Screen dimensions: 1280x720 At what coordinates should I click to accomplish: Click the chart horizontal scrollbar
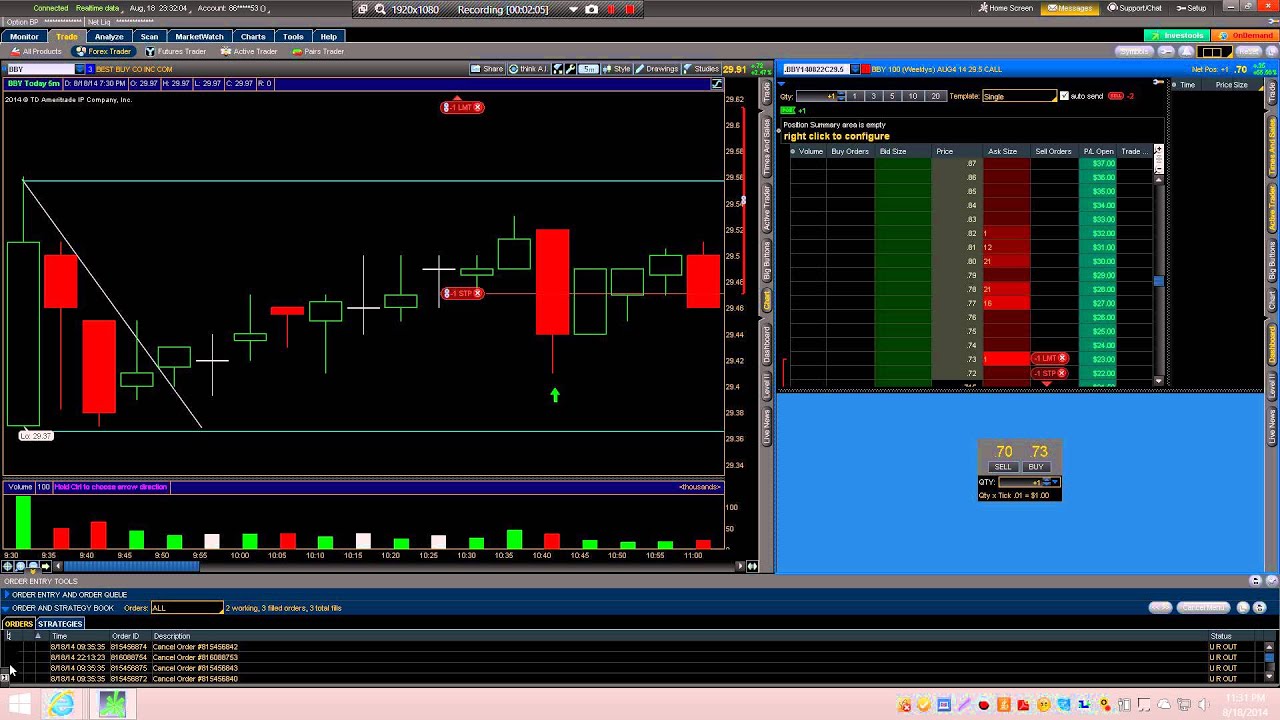132,566
